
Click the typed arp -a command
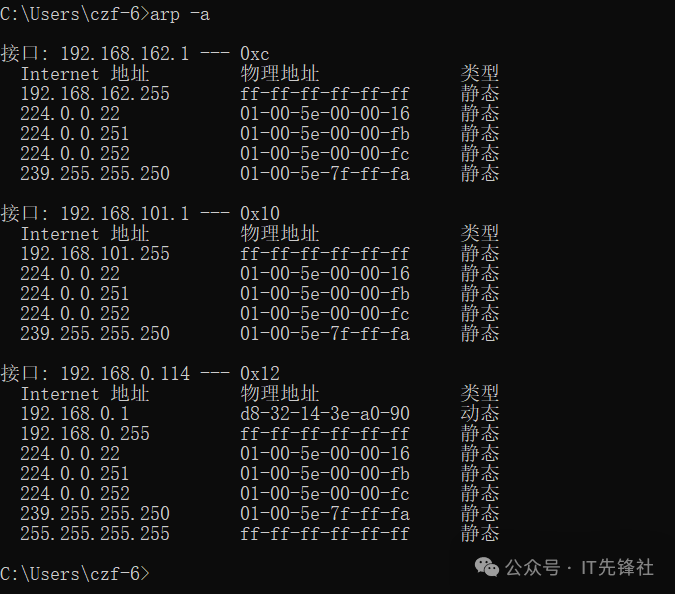[x=180, y=13]
